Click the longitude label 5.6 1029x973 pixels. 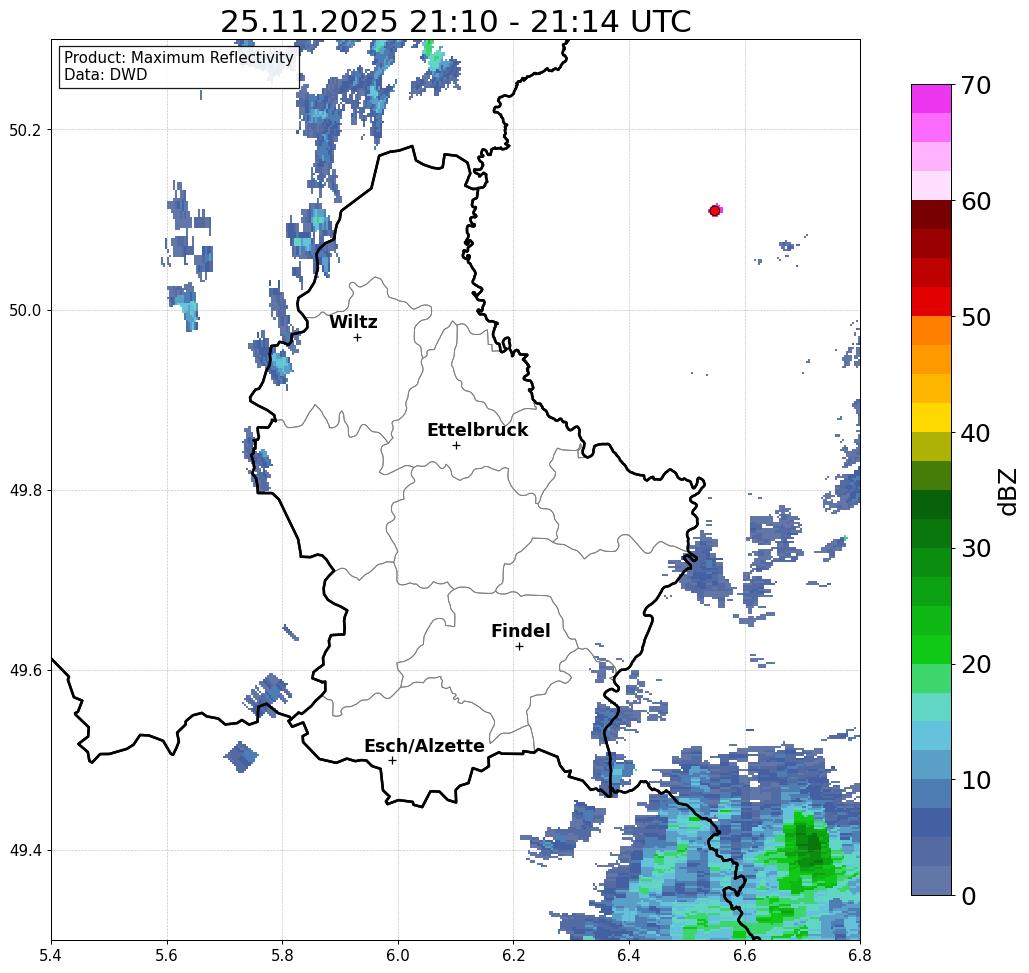pos(167,955)
